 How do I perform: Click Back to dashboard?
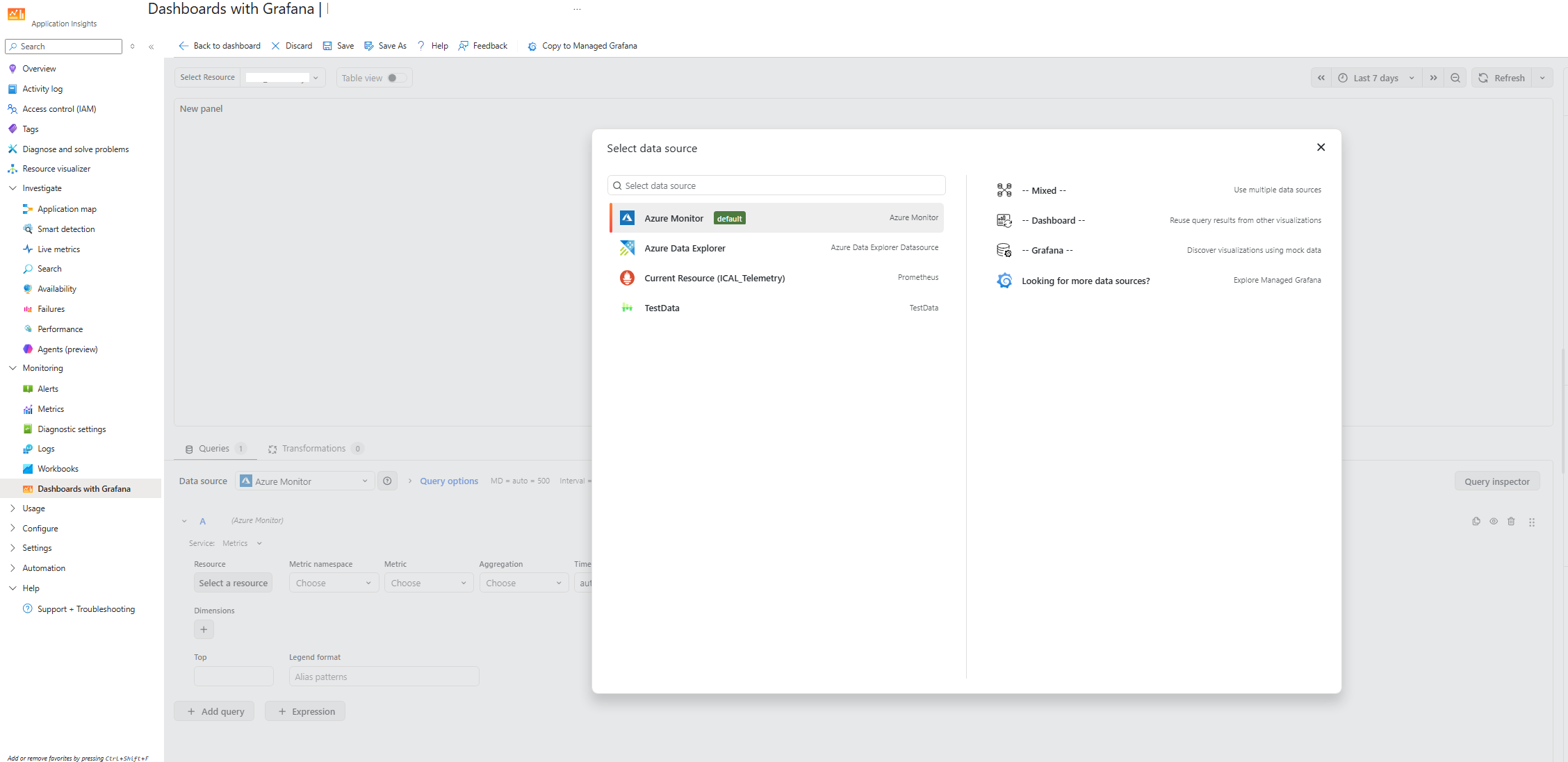tap(220, 46)
